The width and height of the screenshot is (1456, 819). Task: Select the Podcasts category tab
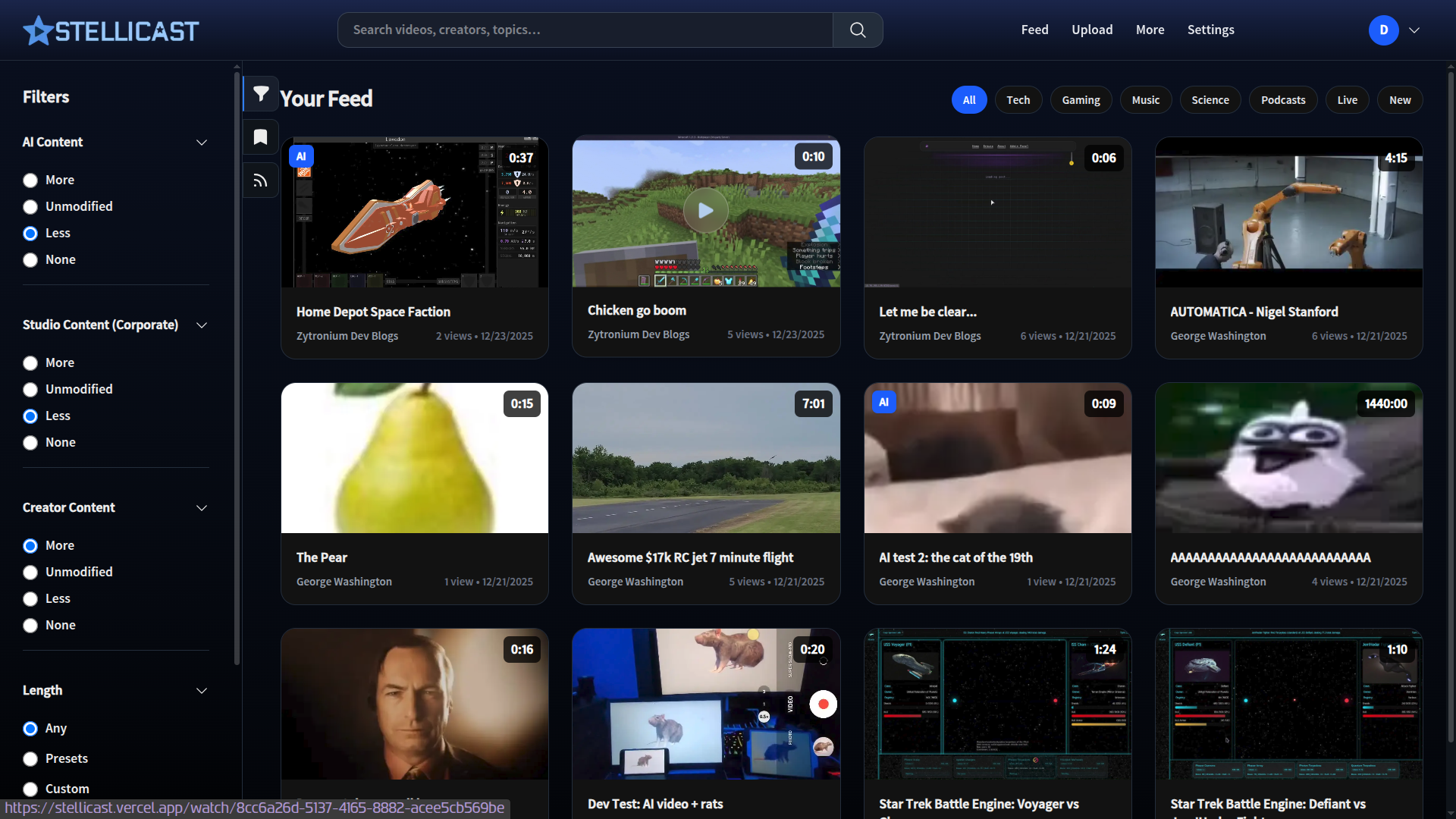click(x=1283, y=100)
